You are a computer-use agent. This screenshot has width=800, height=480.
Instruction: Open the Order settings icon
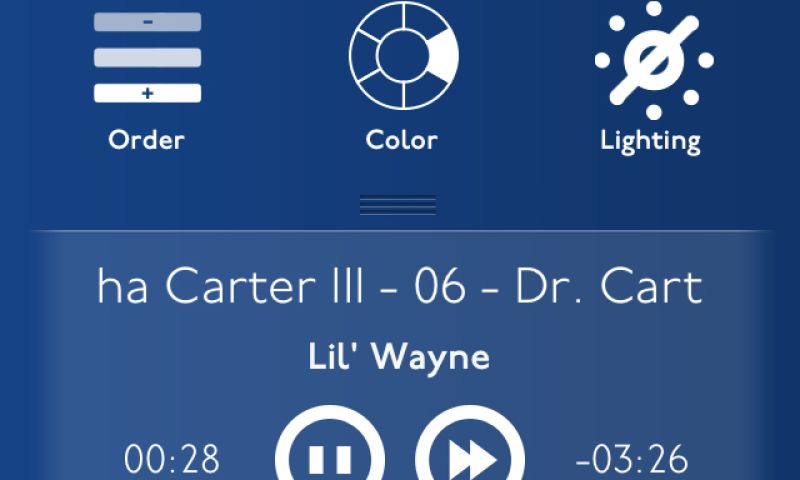[147, 58]
